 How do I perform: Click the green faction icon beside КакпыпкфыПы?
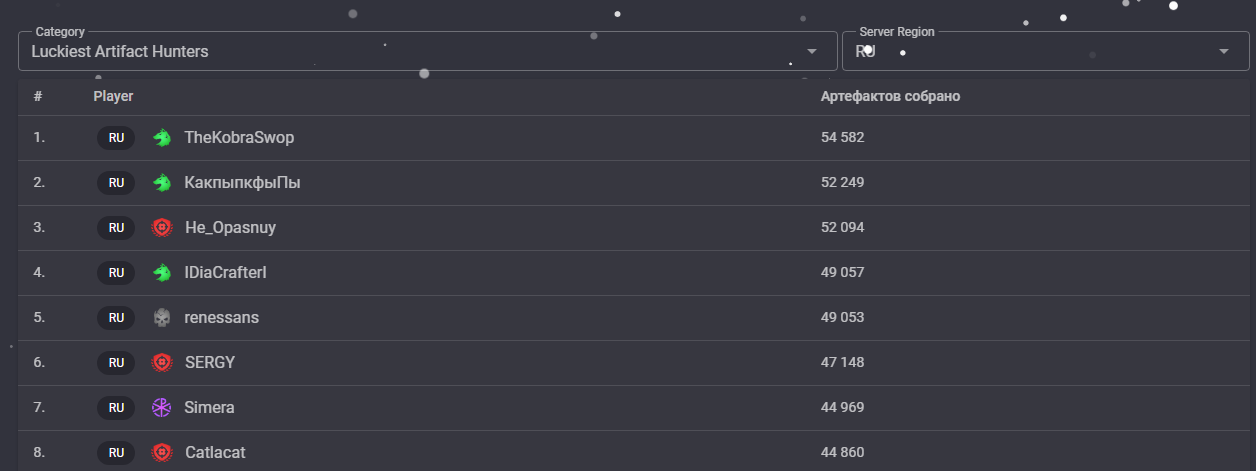tap(162, 183)
